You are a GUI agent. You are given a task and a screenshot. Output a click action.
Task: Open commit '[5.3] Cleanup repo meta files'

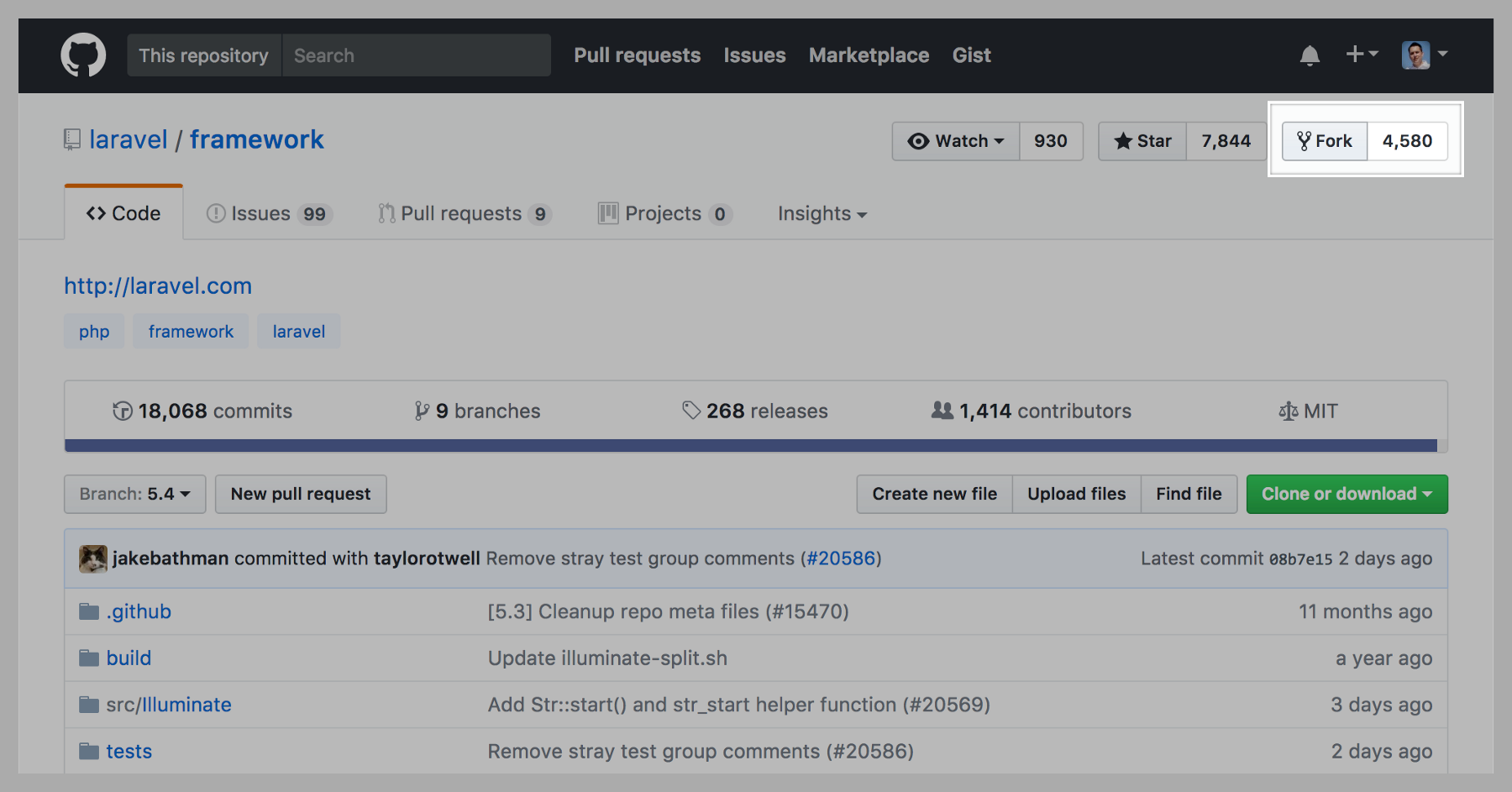tap(669, 611)
